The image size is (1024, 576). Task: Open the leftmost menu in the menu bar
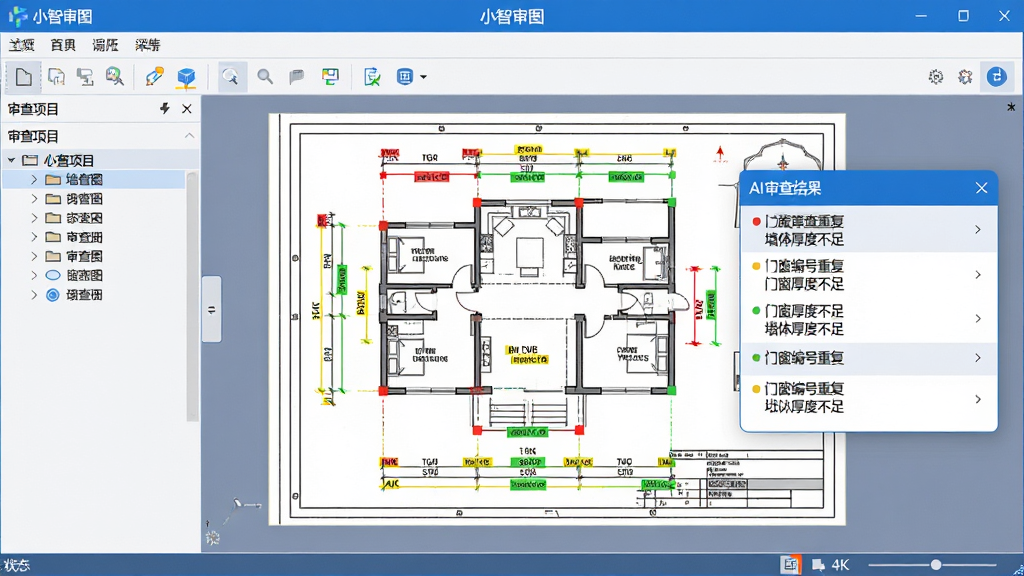22,45
